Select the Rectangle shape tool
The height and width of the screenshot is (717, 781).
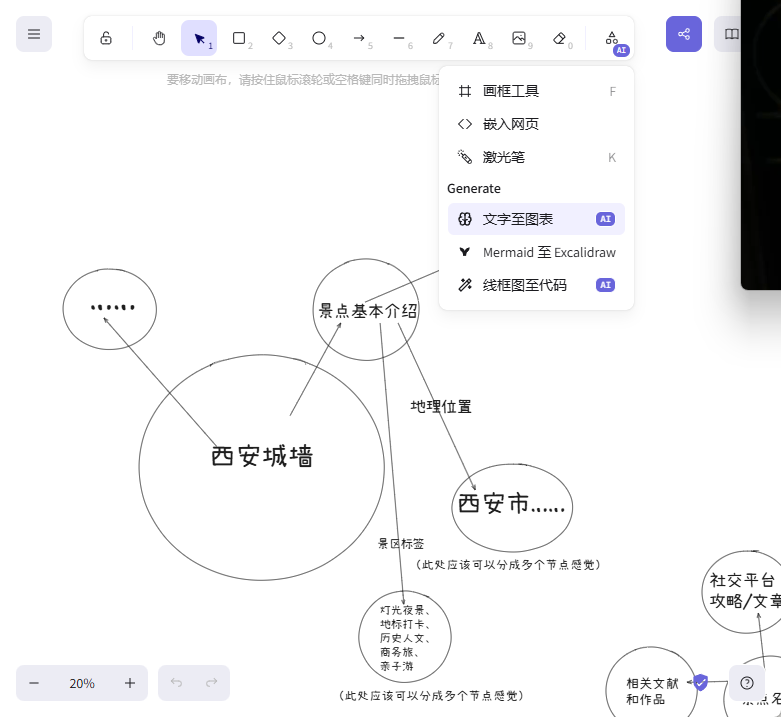(x=239, y=38)
